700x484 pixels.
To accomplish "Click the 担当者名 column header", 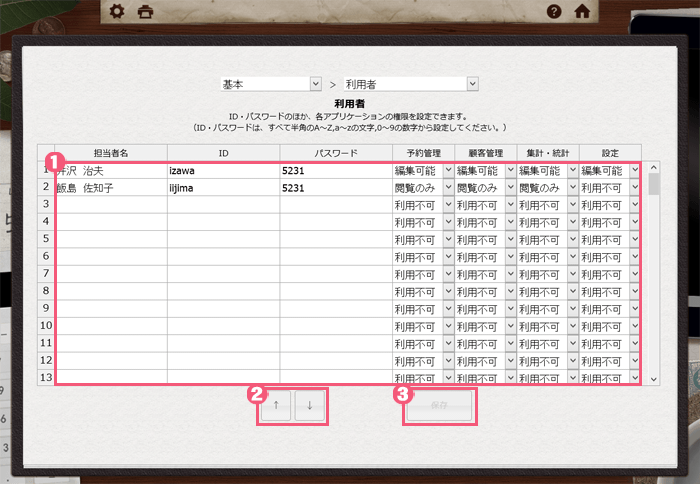I will (111, 153).
